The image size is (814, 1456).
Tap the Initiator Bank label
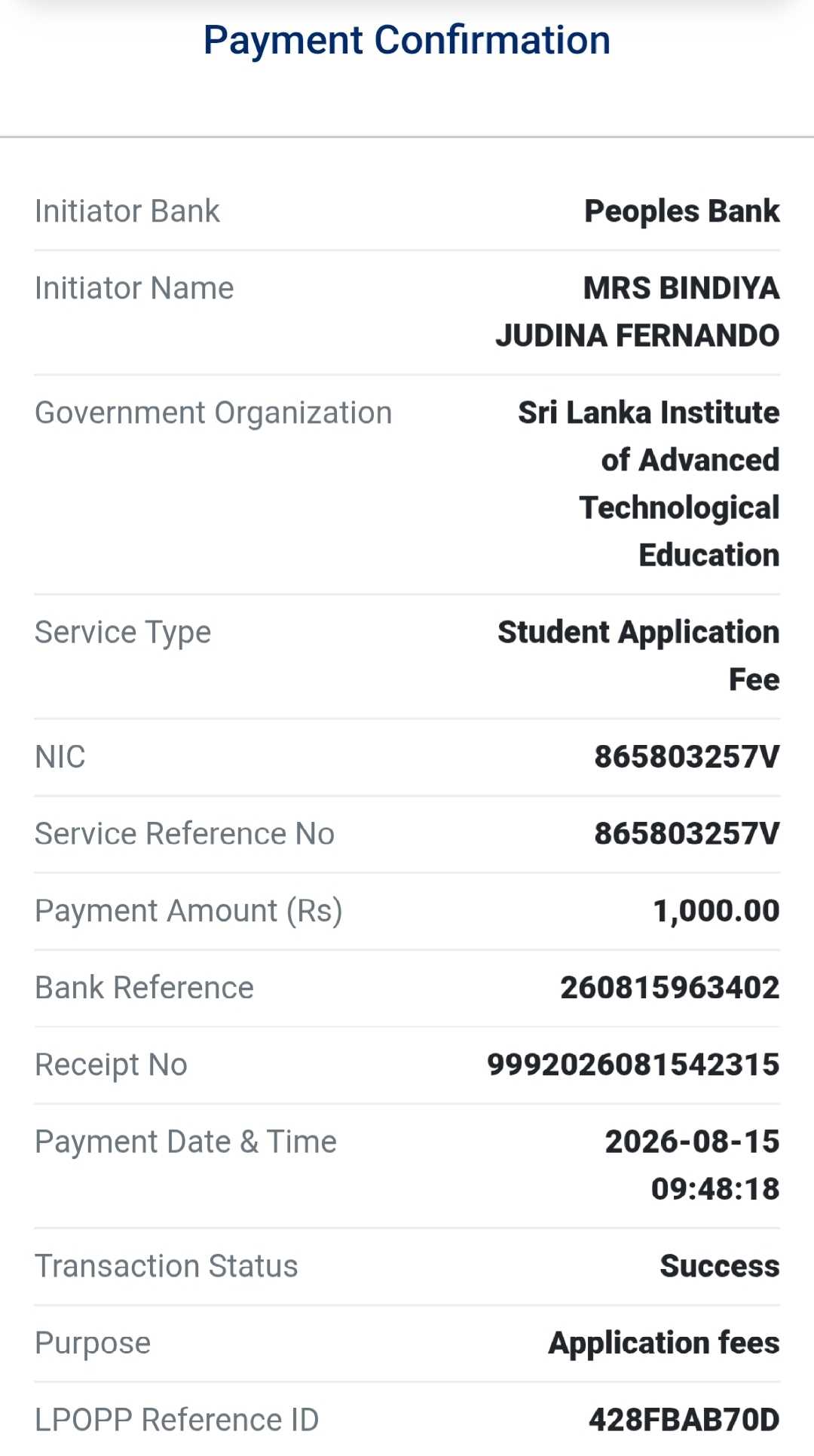(127, 211)
